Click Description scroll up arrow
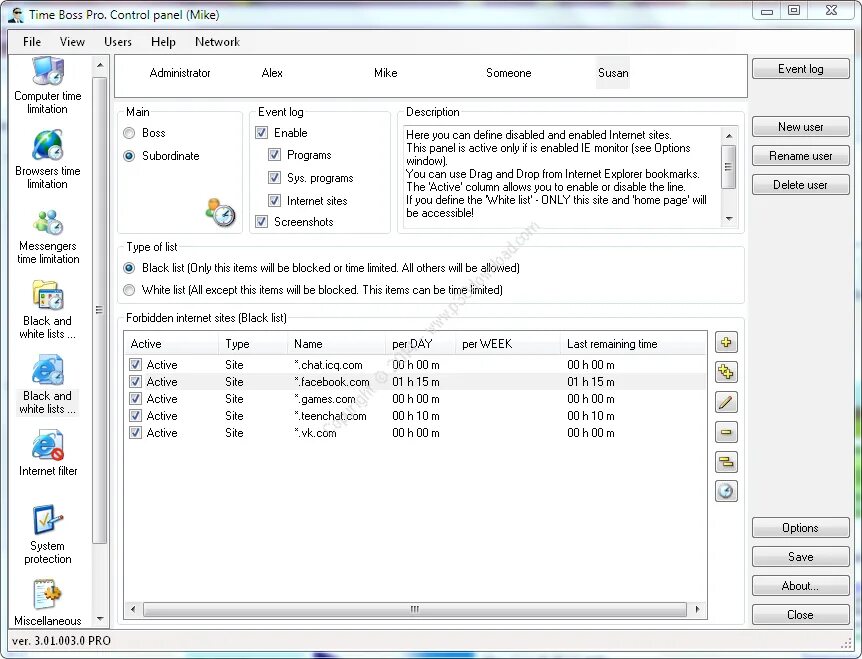 729,135
